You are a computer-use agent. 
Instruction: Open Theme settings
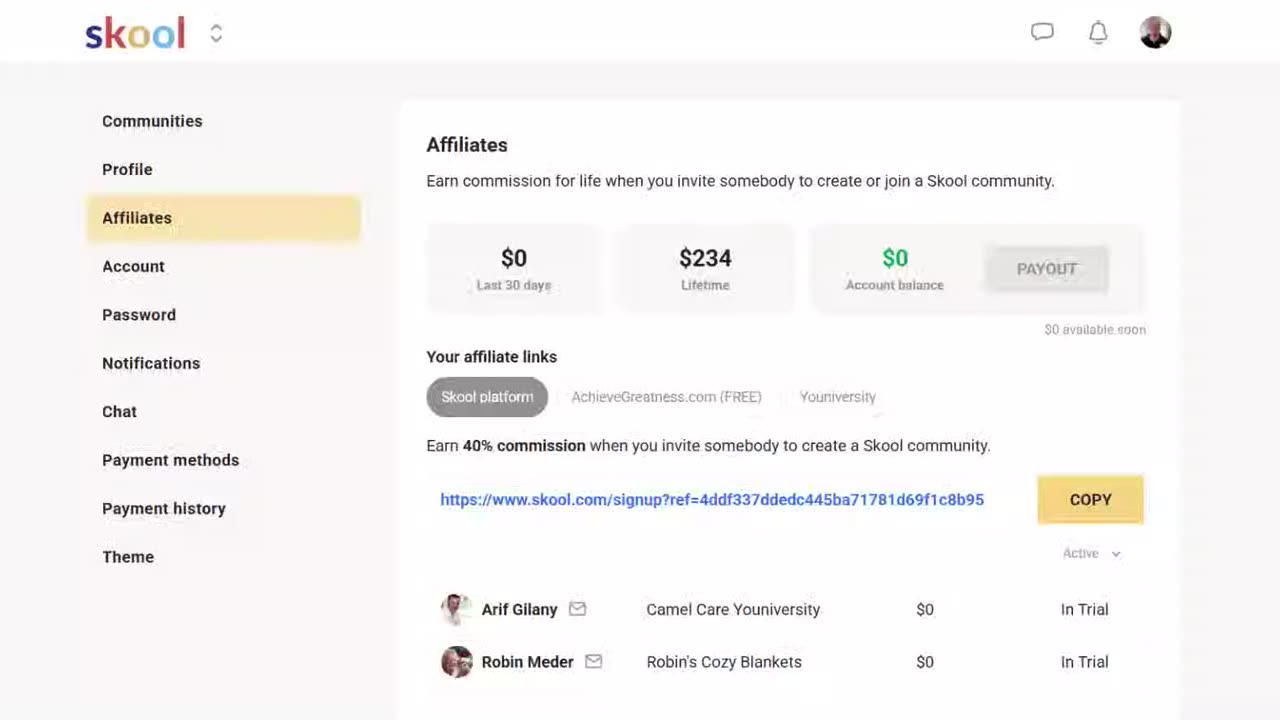(128, 557)
